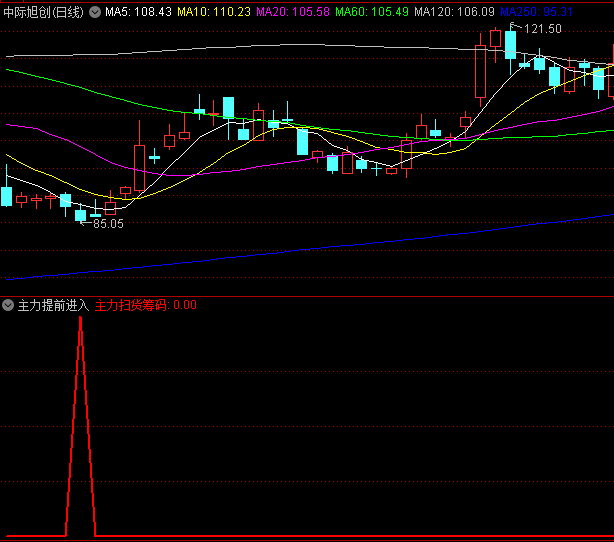Click the cyan candlestick at the 85.05 low
Image resolution: width=614 pixels, height=542 pixels.
click(80, 215)
